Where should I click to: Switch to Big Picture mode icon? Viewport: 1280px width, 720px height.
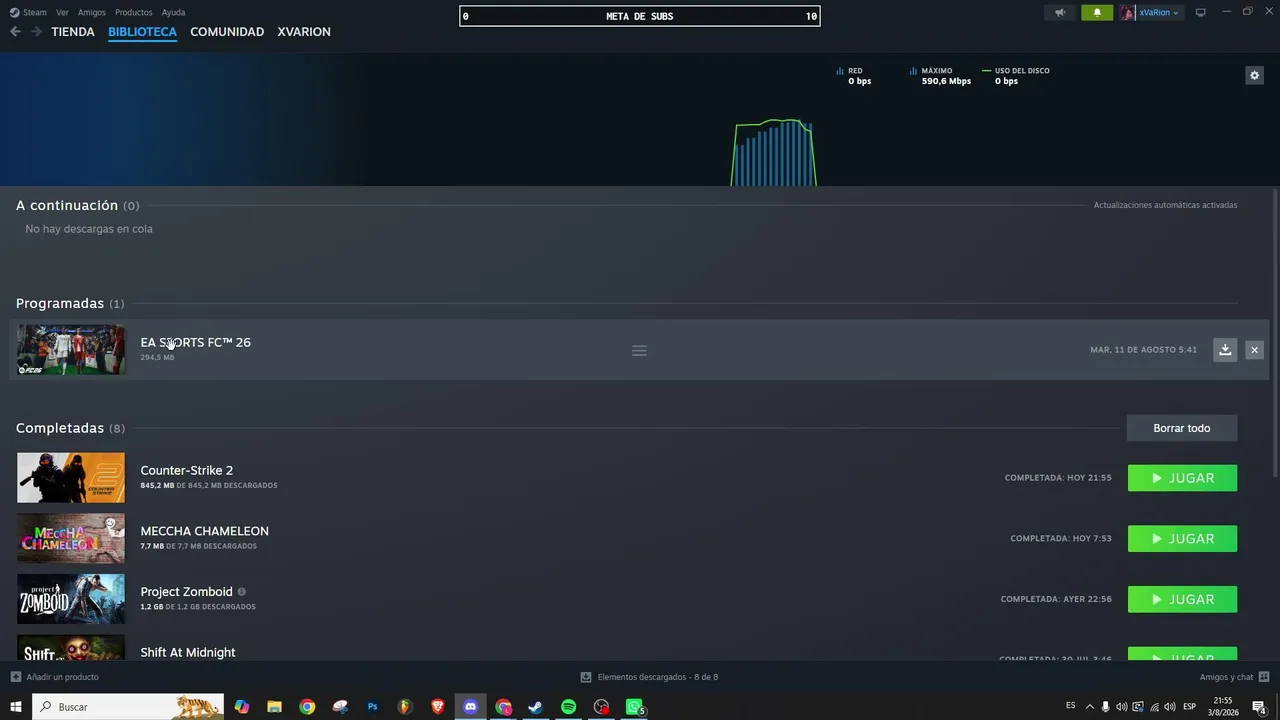point(1201,13)
